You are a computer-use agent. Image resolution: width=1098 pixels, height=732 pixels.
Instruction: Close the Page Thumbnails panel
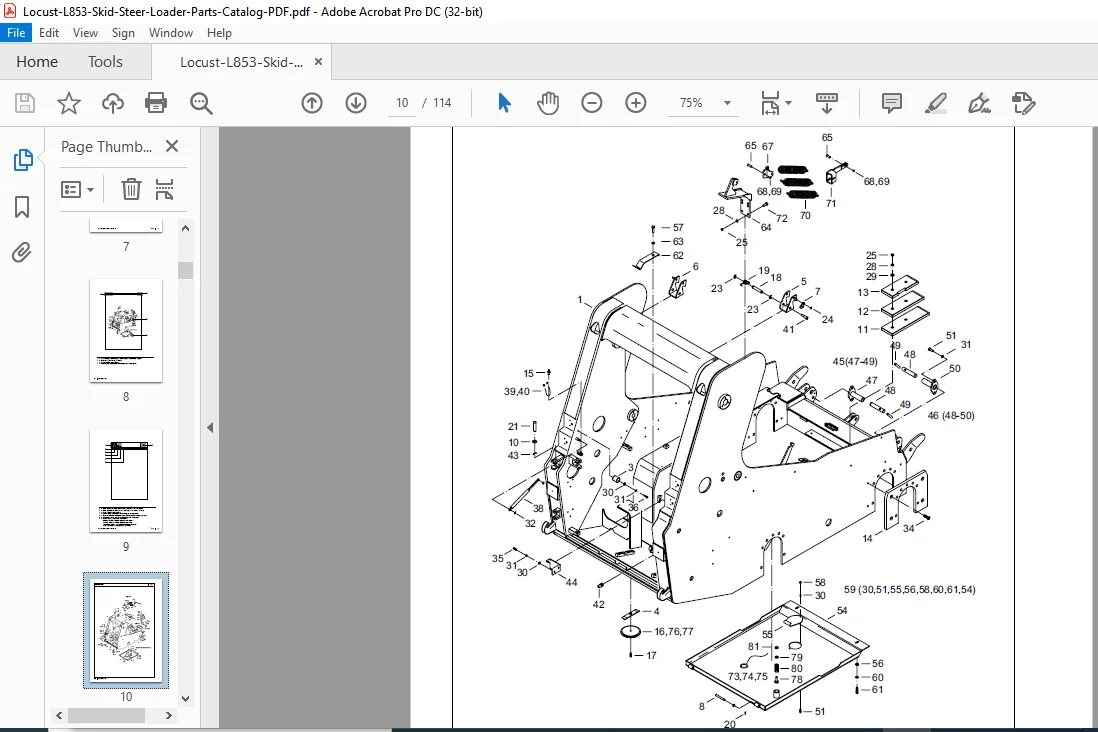(x=172, y=146)
